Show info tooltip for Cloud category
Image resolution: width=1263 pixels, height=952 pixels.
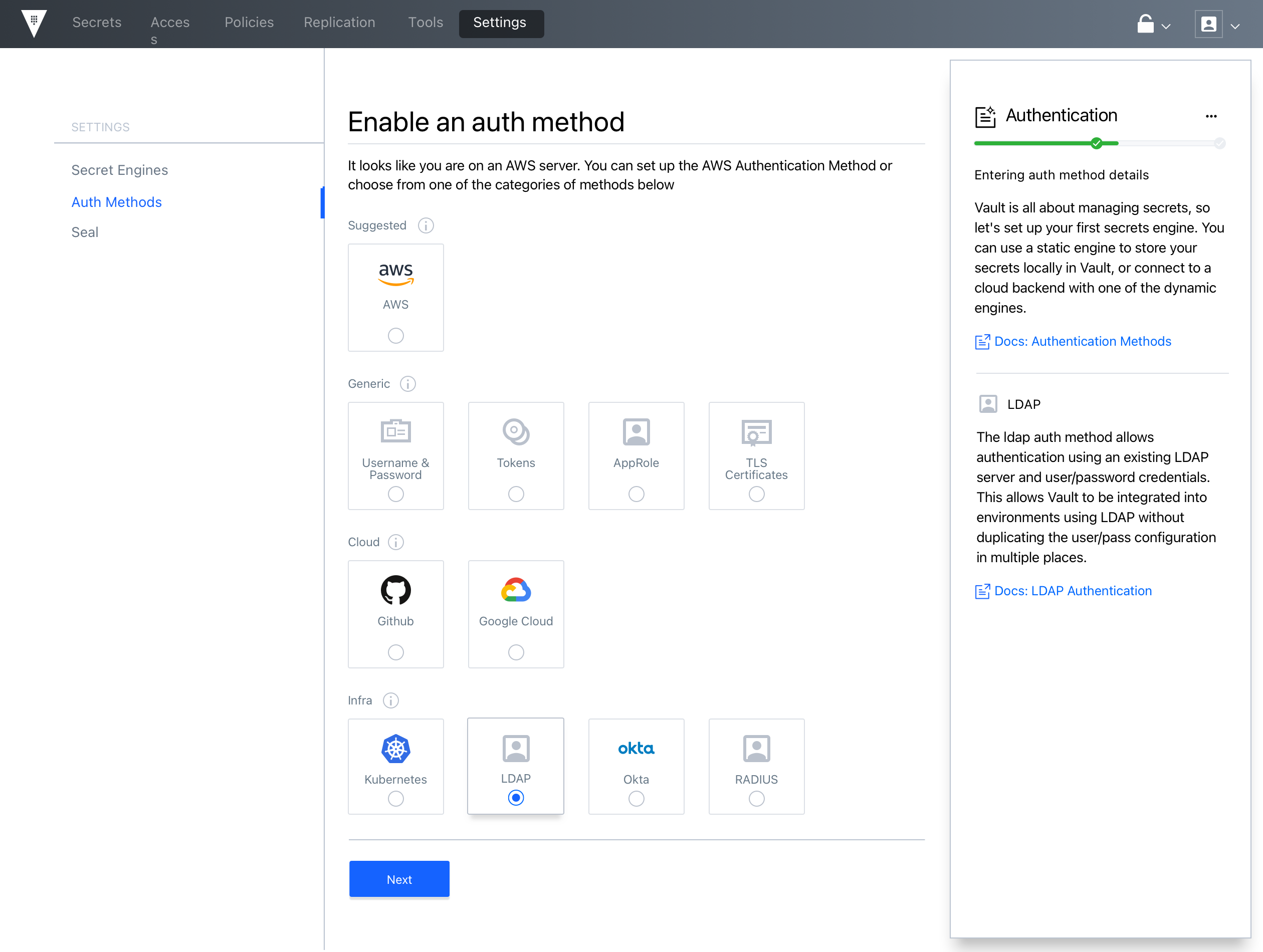coord(395,542)
